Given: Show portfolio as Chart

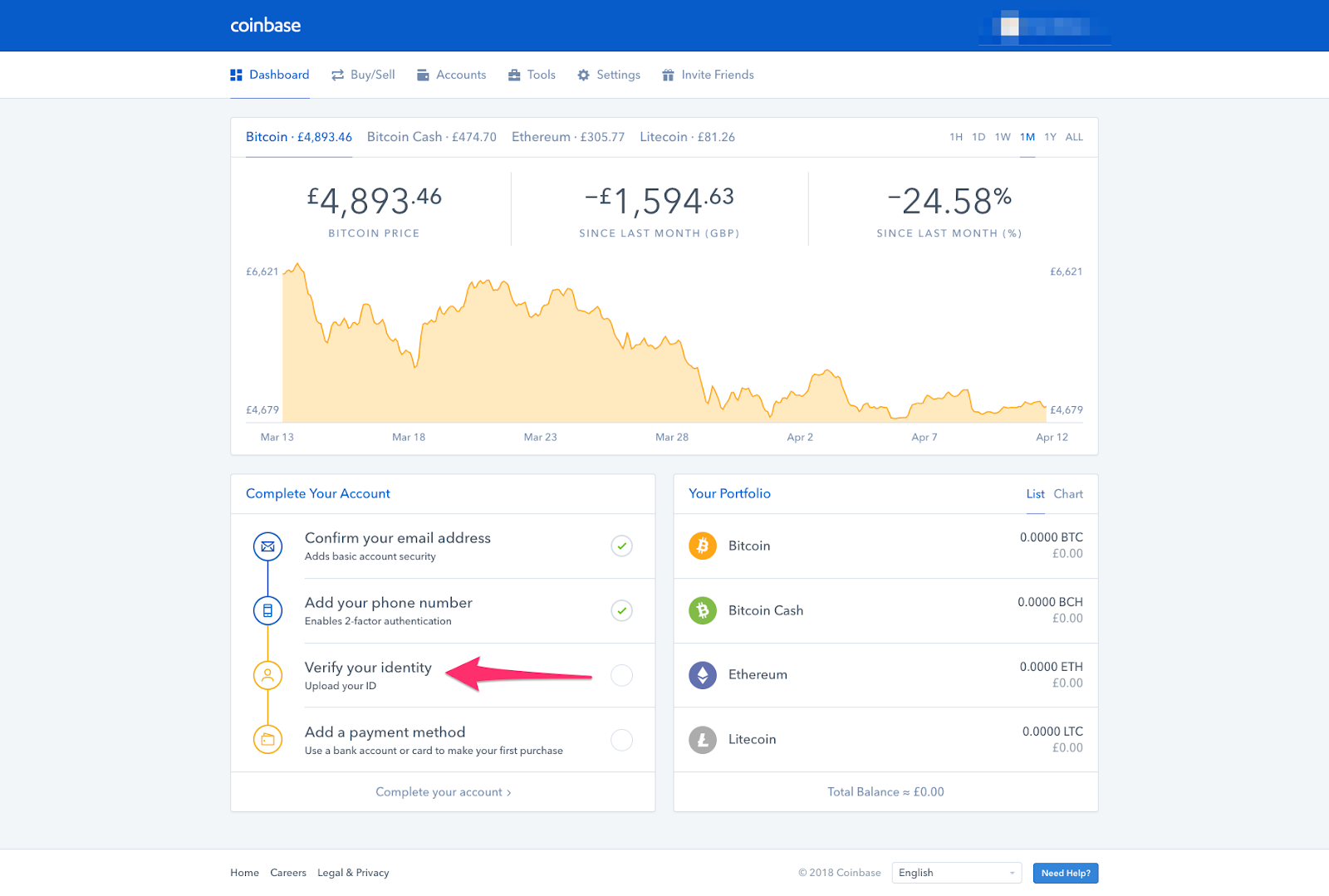Looking at the screenshot, I should pos(1068,494).
